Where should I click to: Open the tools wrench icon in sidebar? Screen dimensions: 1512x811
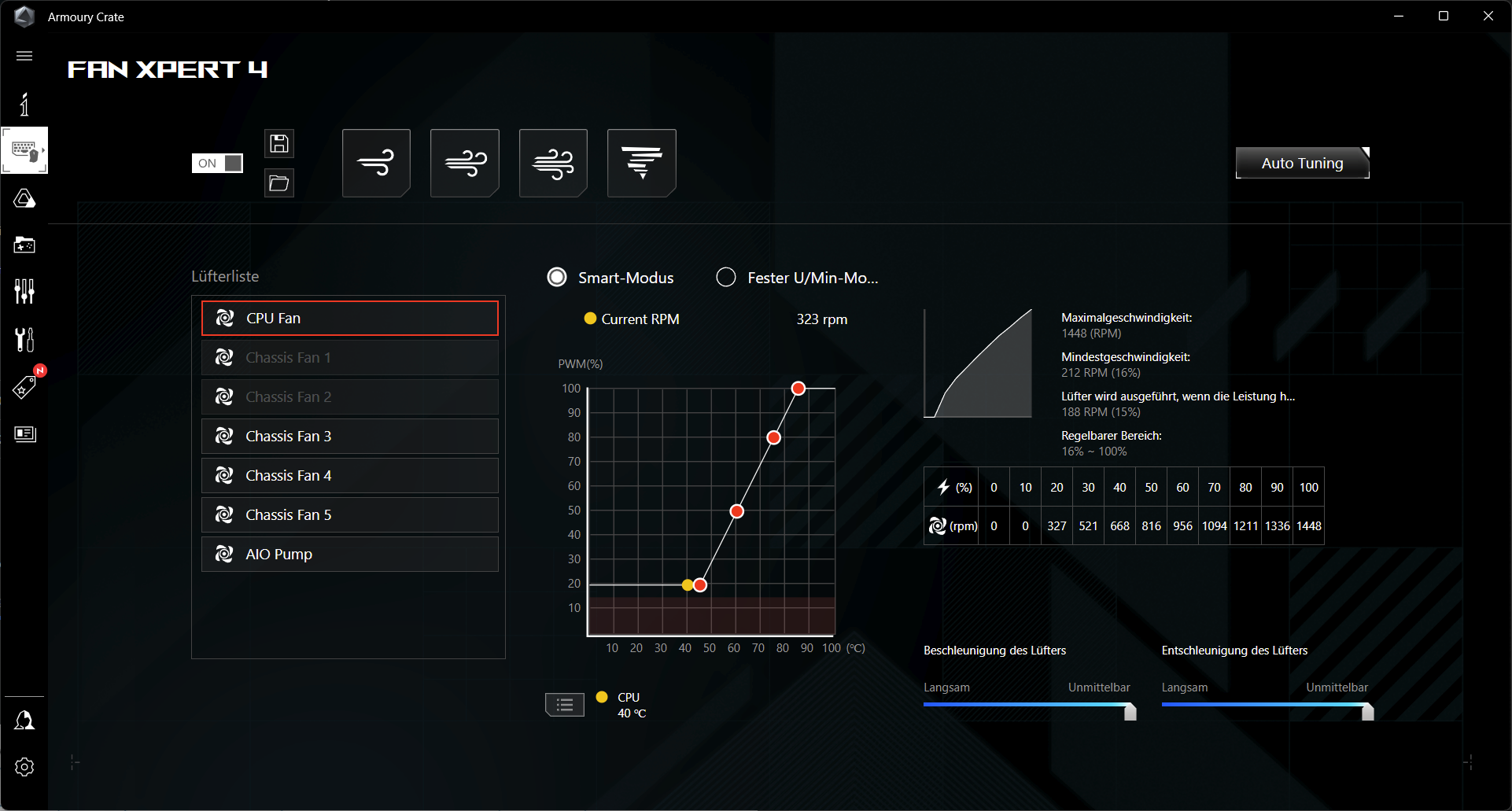point(24,340)
